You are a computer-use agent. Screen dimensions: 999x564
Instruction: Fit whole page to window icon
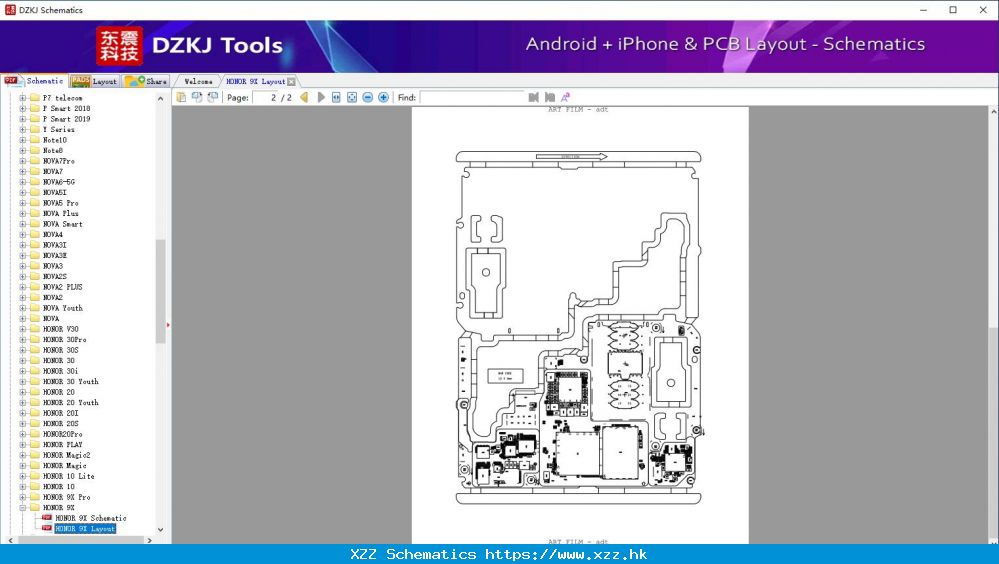(352, 97)
